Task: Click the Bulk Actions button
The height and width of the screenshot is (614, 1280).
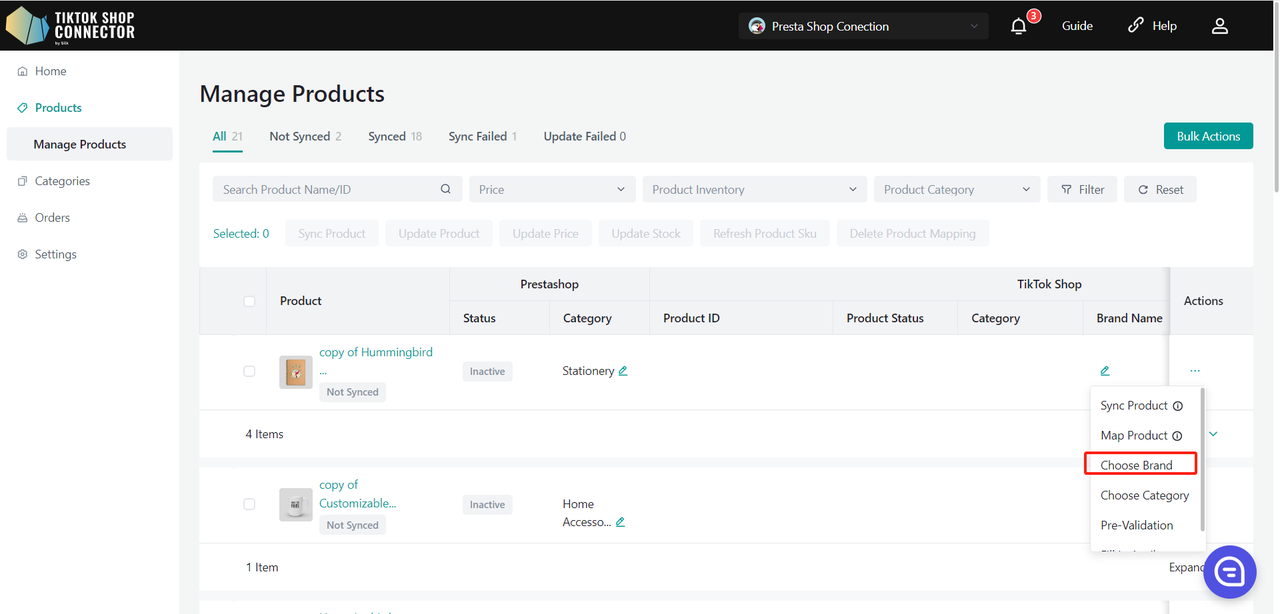Action: coord(1208,136)
